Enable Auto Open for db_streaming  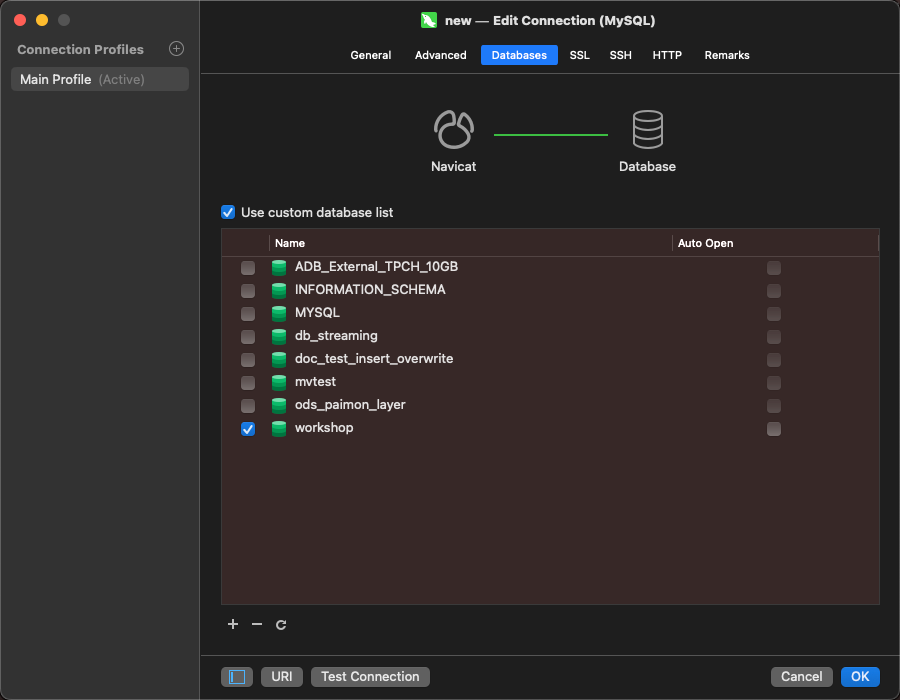click(774, 337)
